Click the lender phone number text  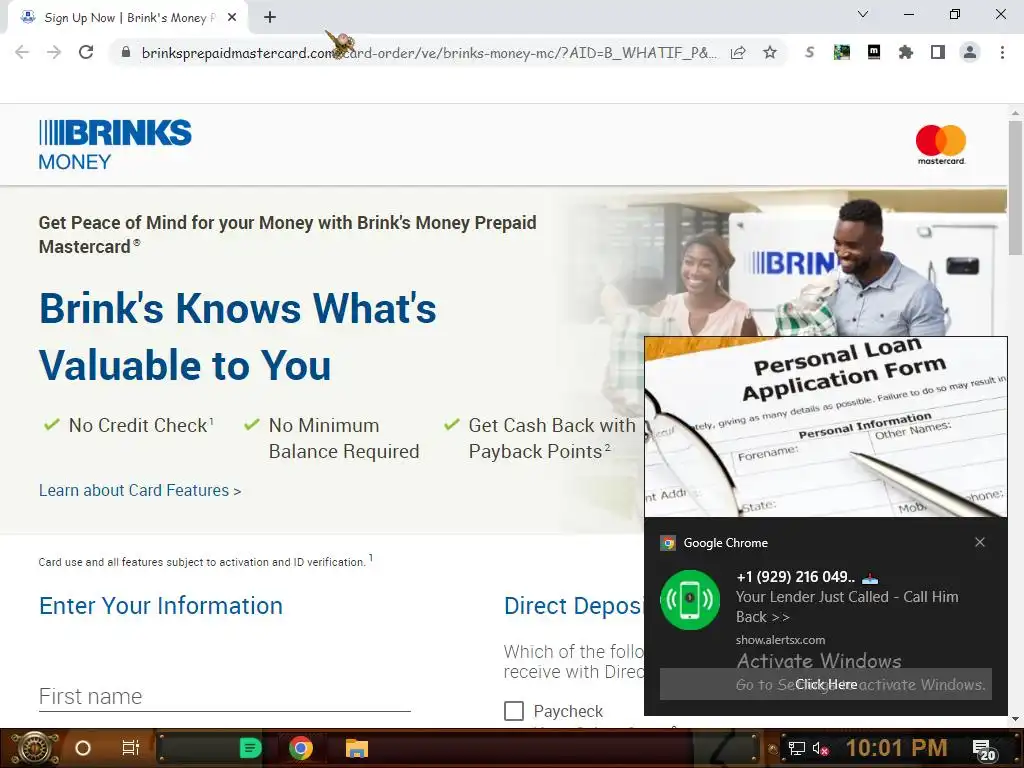click(795, 577)
